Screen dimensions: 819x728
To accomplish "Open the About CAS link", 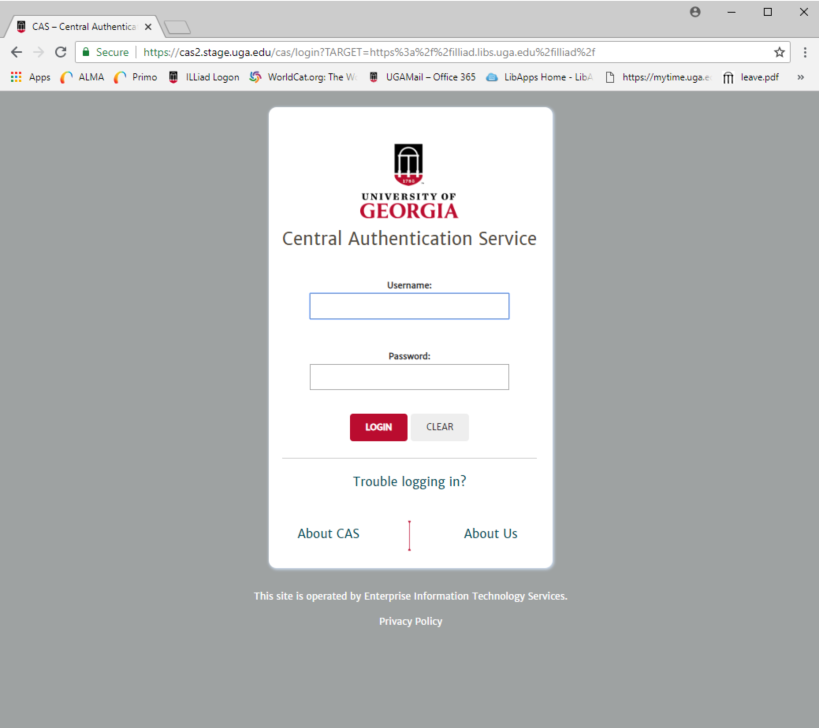I will point(328,534).
